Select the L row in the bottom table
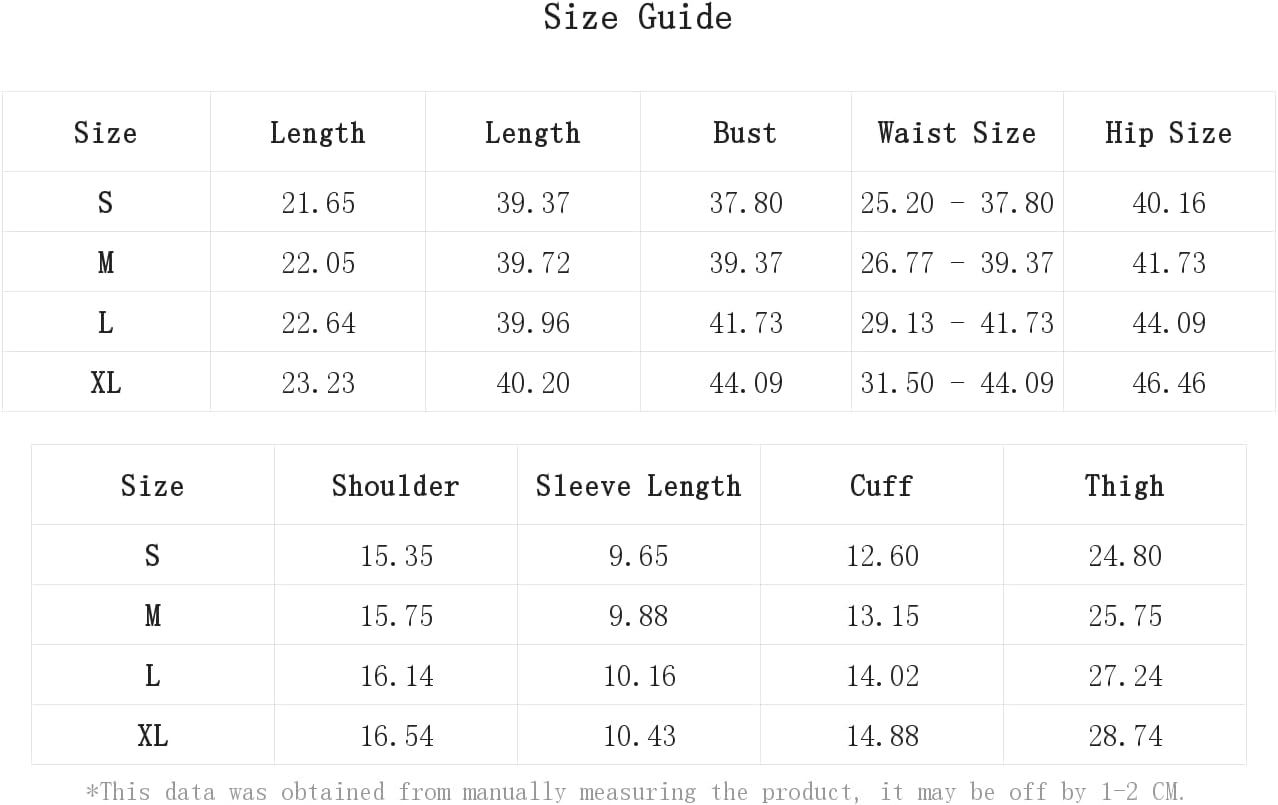The height and width of the screenshot is (805, 1278). click(x=639, y=675)
